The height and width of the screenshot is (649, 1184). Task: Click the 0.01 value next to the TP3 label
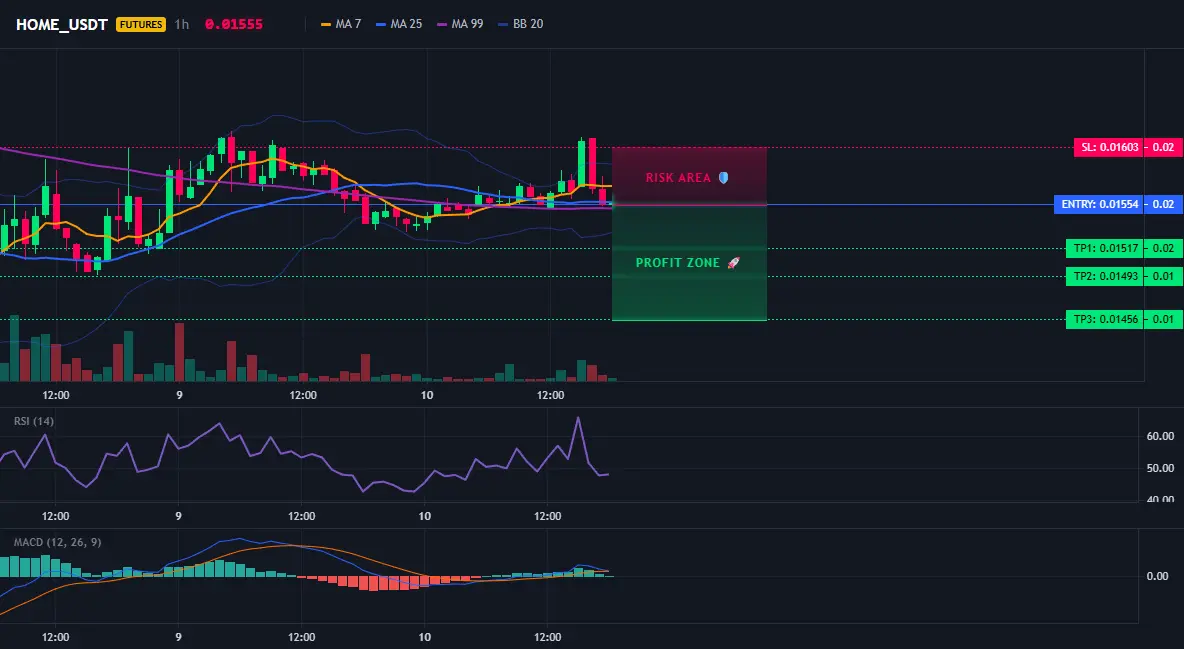pyautogui.click(x=1164, y=319)
